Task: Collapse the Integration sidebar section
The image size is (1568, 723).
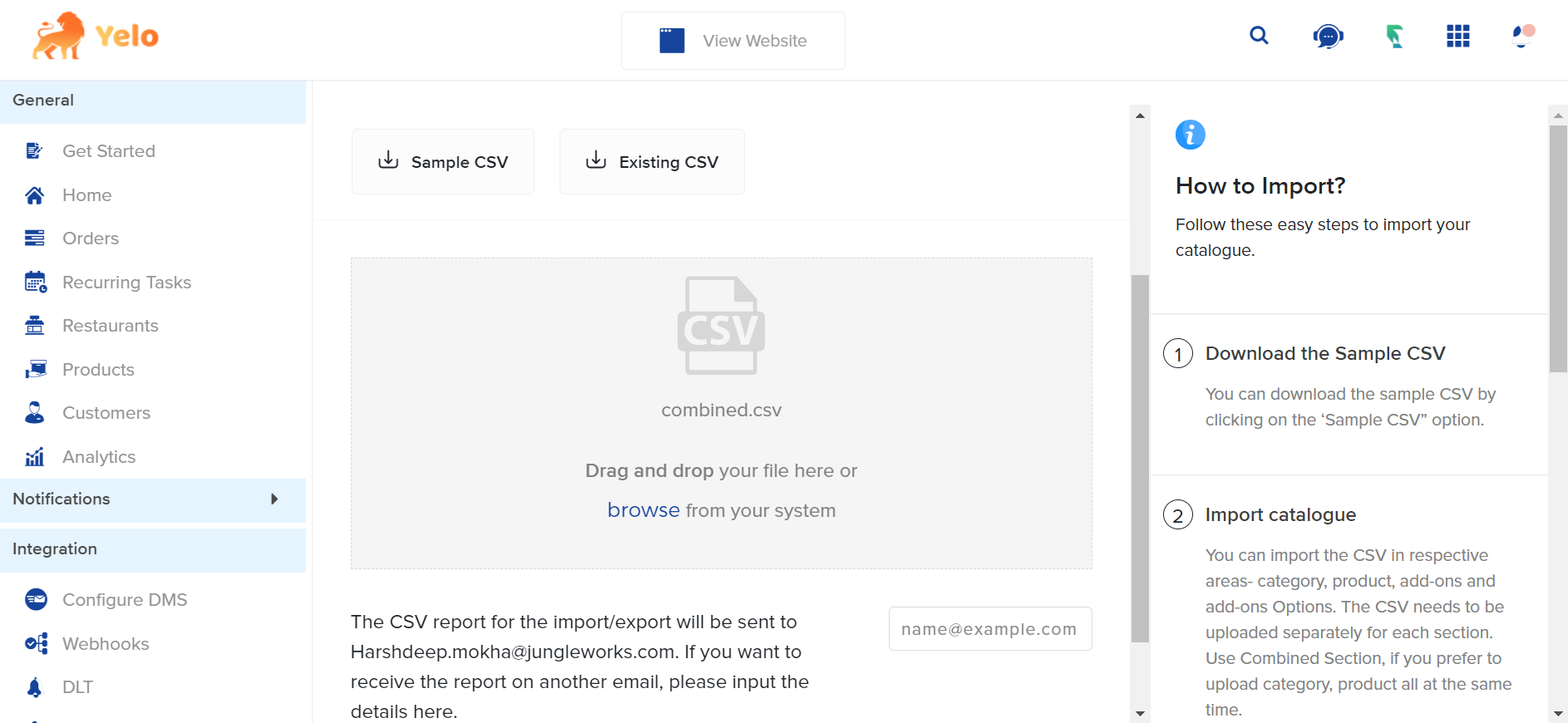Action: tap(153, 549)
